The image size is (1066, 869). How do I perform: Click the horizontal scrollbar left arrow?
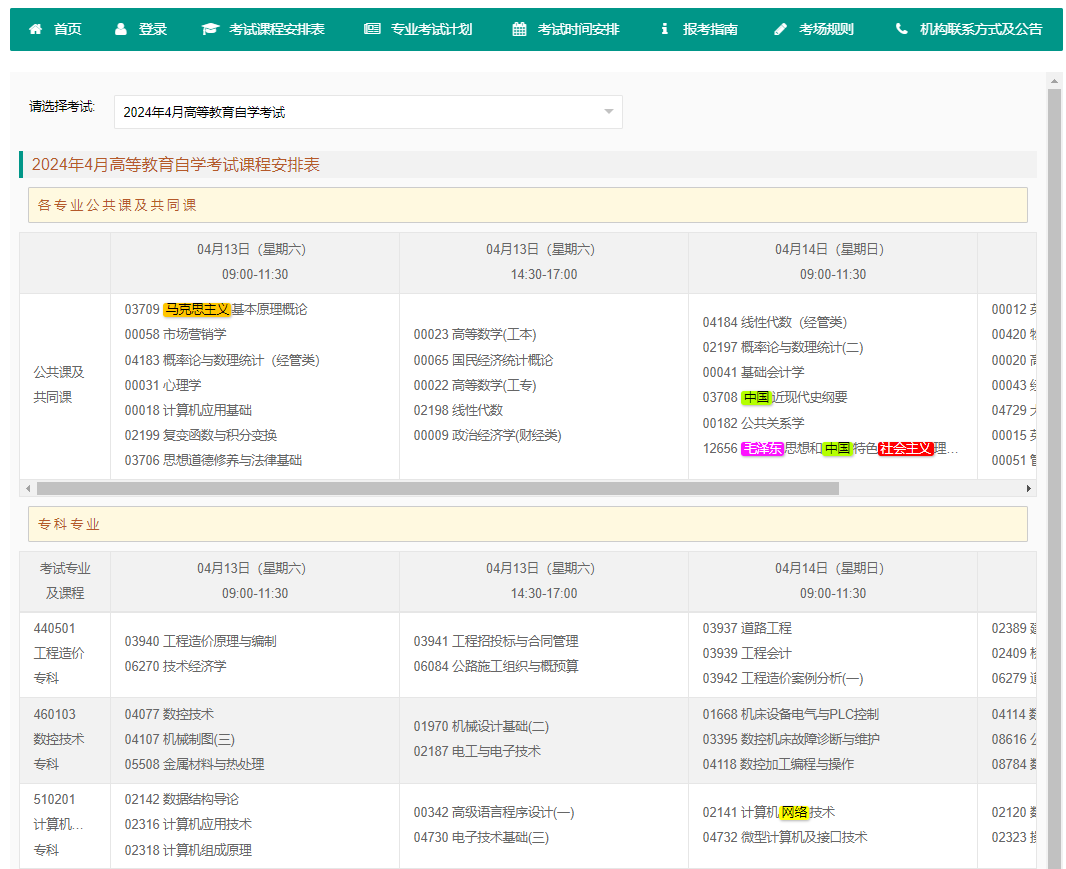[x=28, y=488]
